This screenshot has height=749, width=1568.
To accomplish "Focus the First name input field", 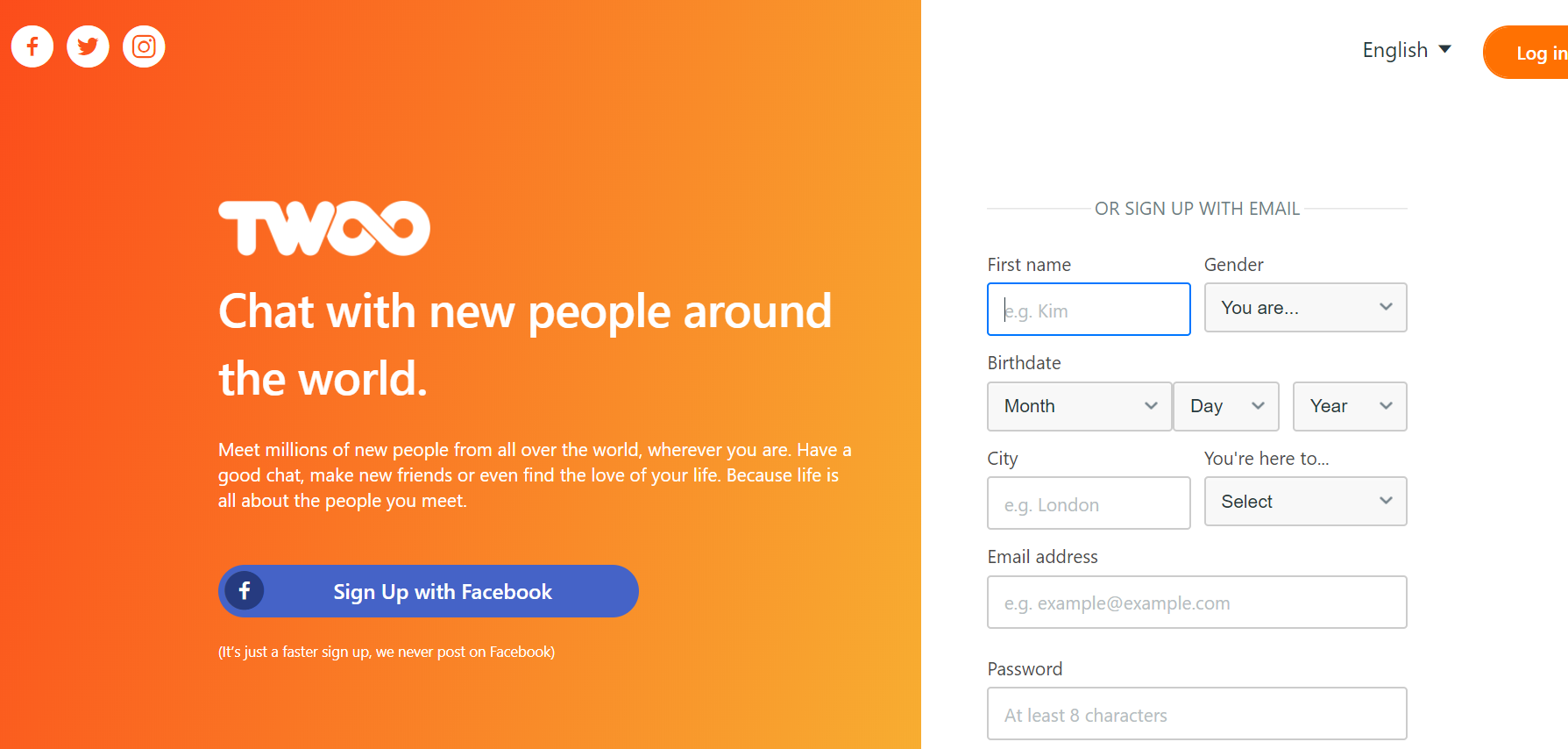I will point(1089,309).
